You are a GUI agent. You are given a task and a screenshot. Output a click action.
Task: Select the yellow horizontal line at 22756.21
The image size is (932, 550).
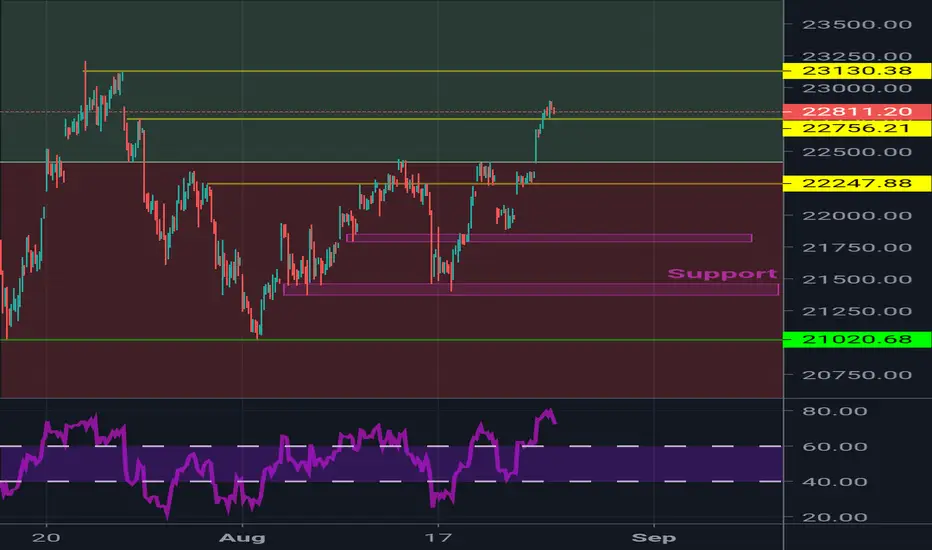coord(455,119)
